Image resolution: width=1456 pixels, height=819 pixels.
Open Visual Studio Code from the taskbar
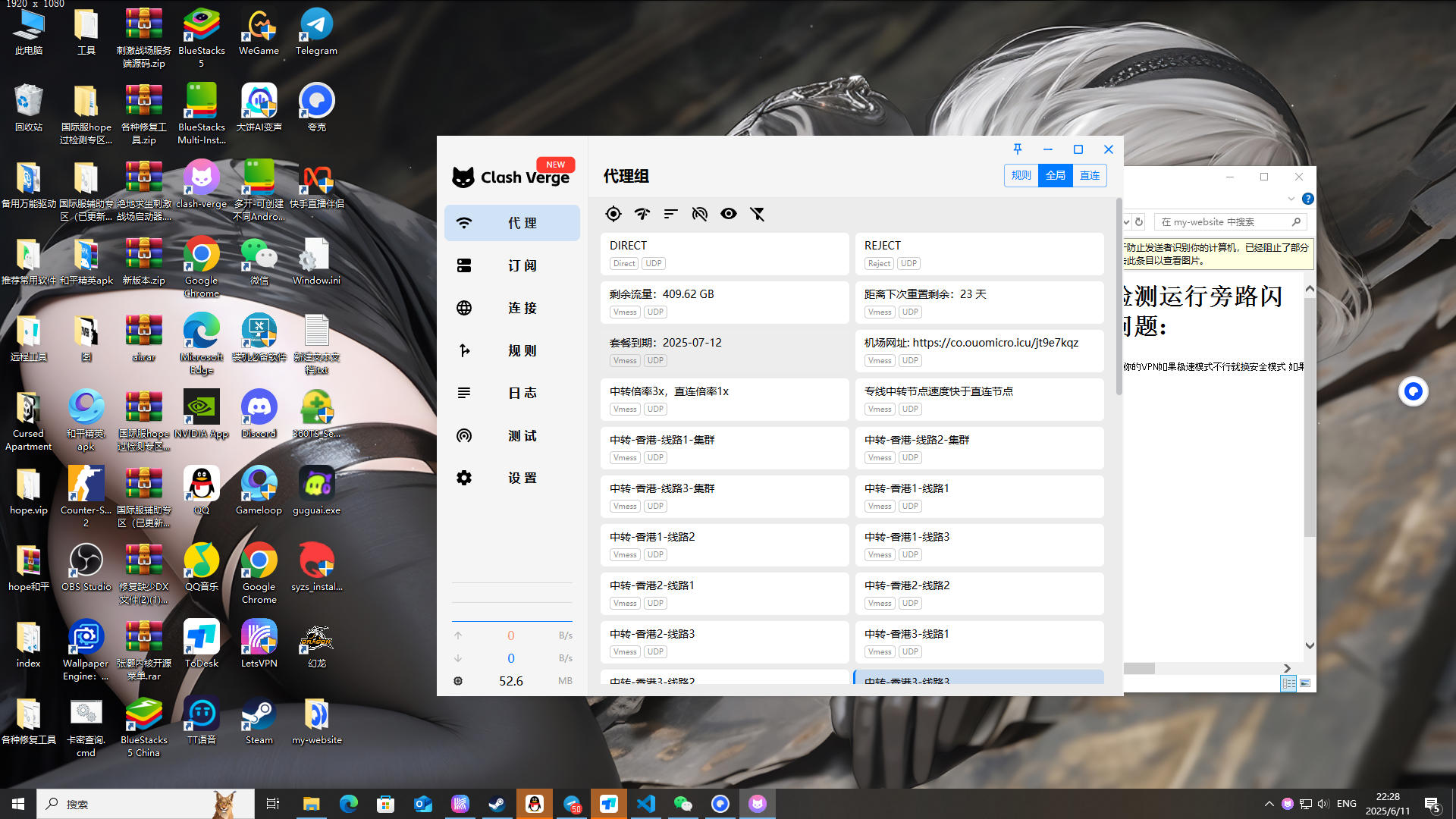(646, 804)
